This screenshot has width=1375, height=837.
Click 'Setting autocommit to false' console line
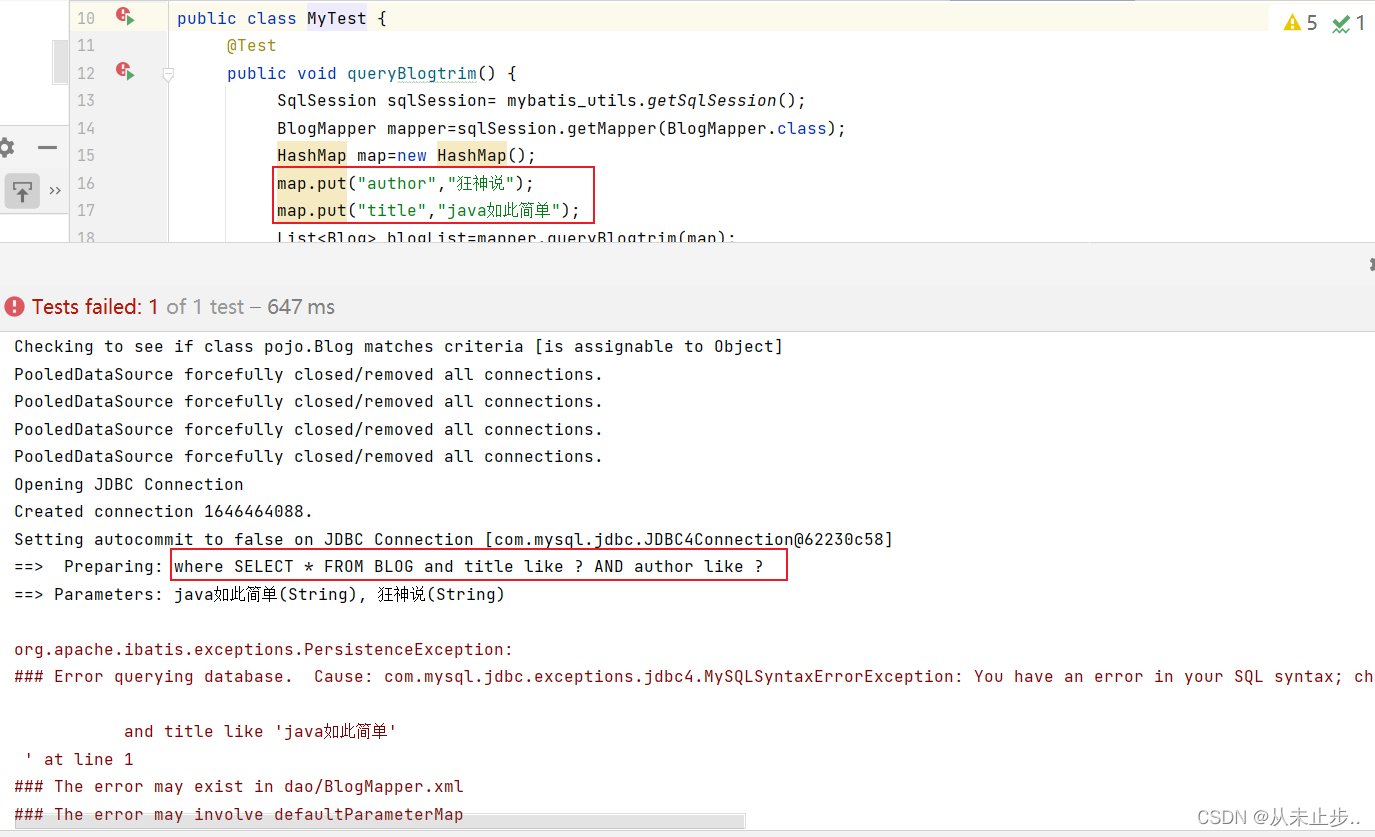coord(453,539)
